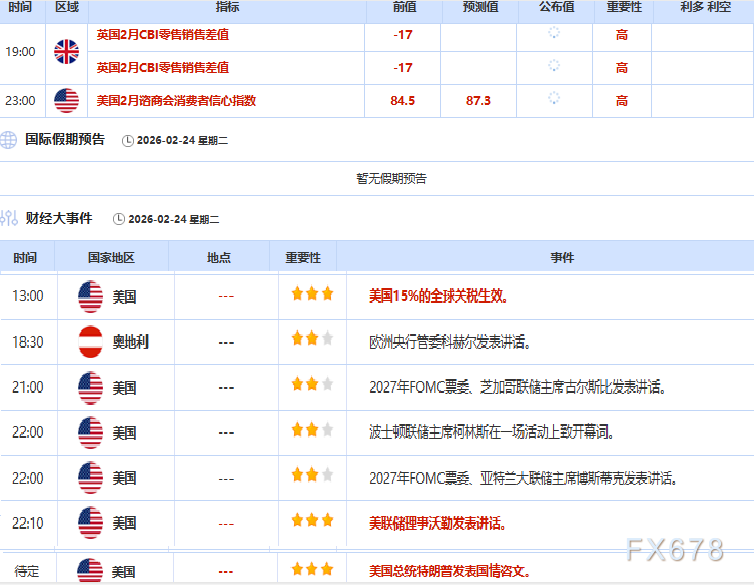The width and height of the screenshot is (754, 585).
Task: Click the star rating in the 18:30 row
Action: (x=312, y=339)
